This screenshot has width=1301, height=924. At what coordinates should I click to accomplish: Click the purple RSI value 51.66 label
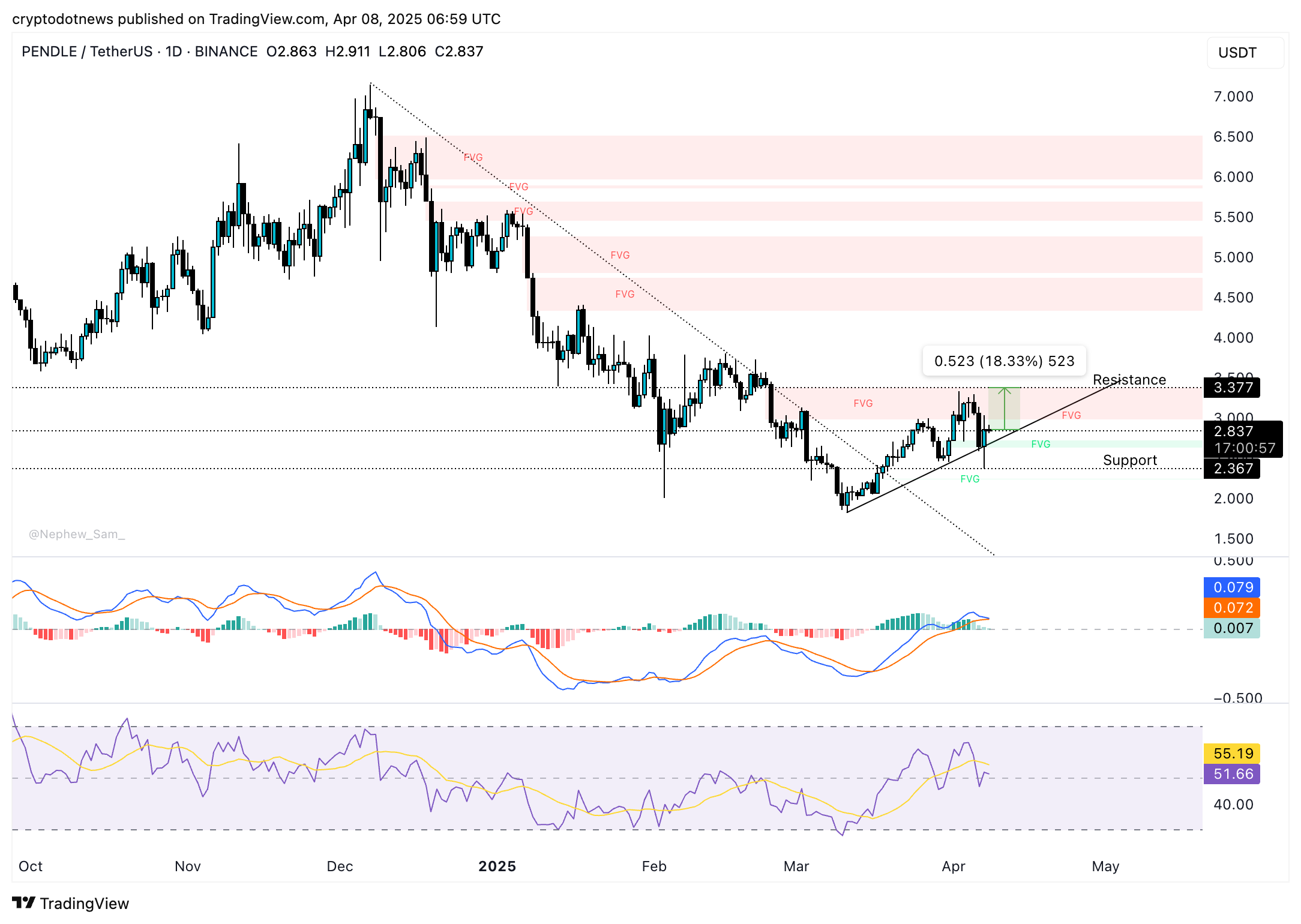point(1233,774)
